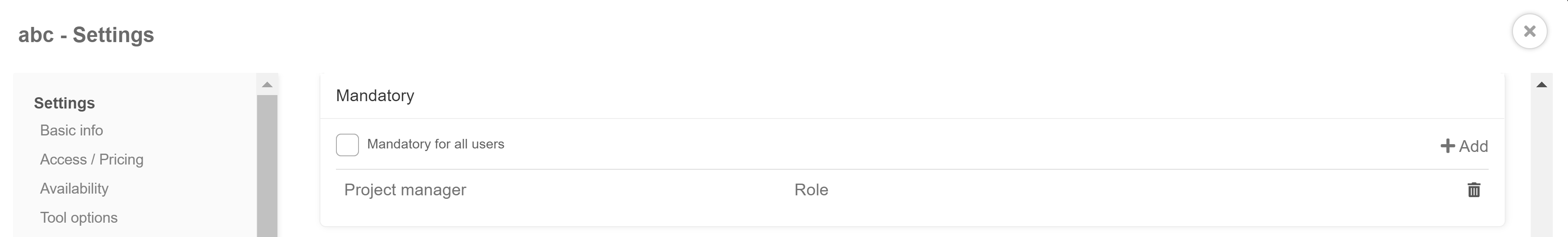Switch to Access / Pricing settings
Viewport: 1568px width, 237px height.
(x=92, y=160)
